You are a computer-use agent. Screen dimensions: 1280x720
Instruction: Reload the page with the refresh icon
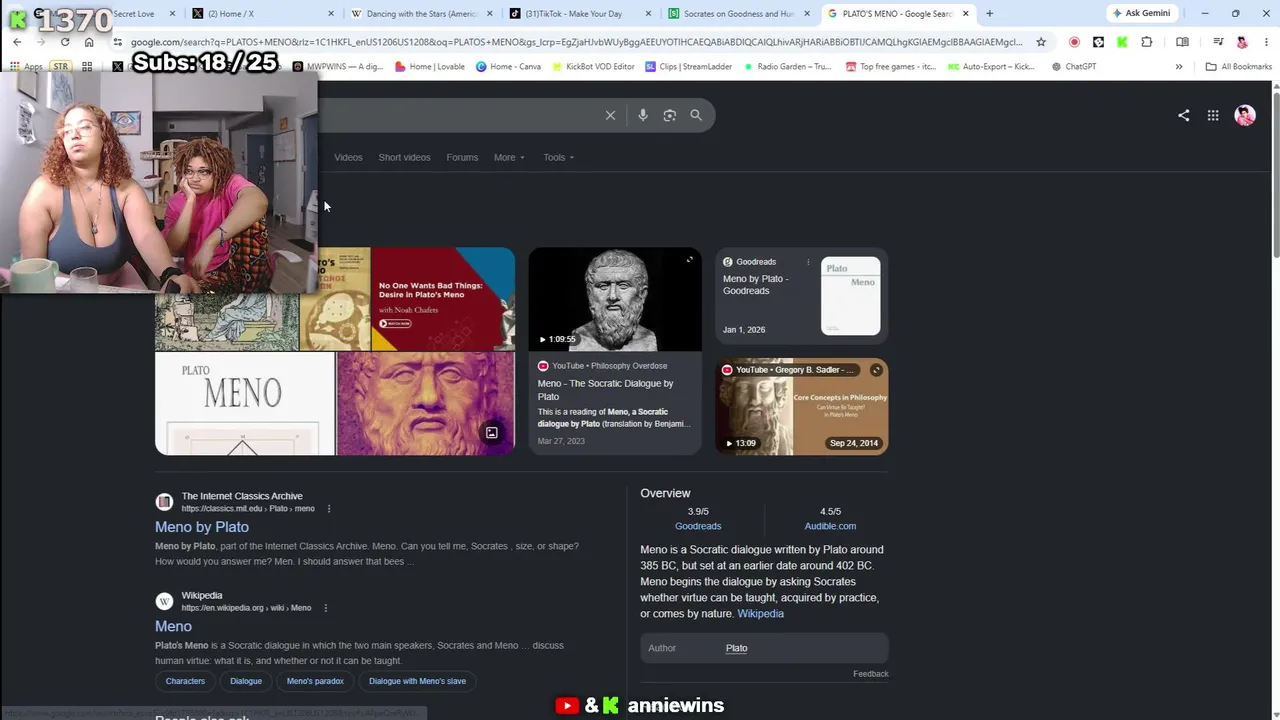click(x=65, y=42)
